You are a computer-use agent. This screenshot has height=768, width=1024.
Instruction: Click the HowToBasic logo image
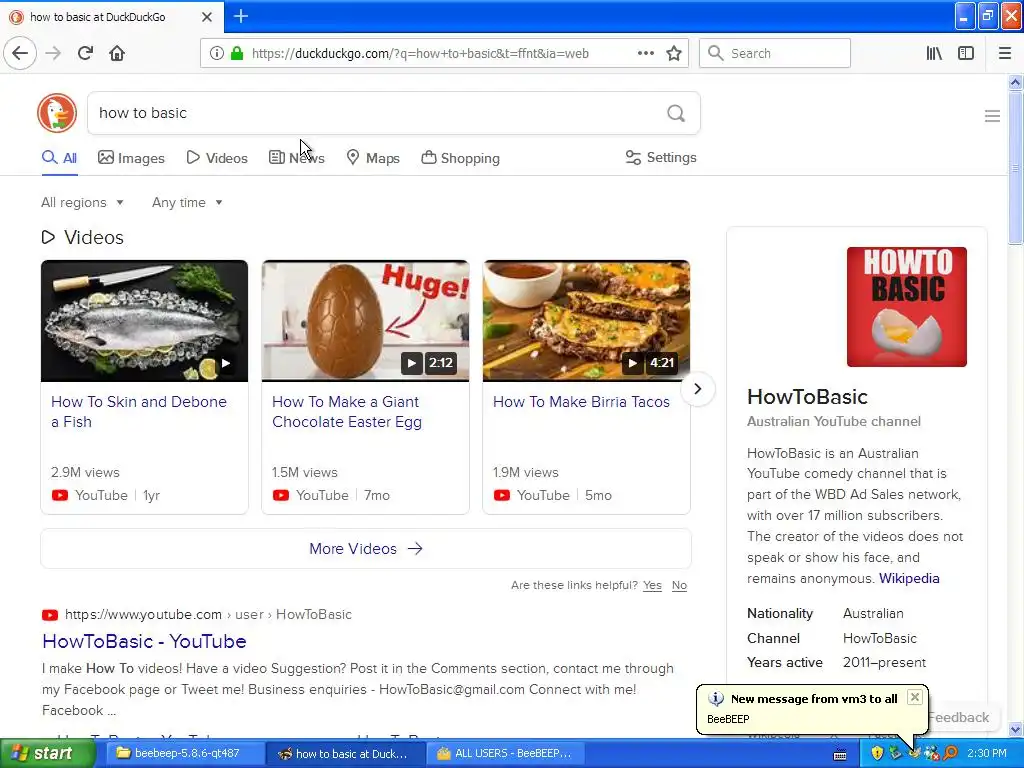[906, 307]
